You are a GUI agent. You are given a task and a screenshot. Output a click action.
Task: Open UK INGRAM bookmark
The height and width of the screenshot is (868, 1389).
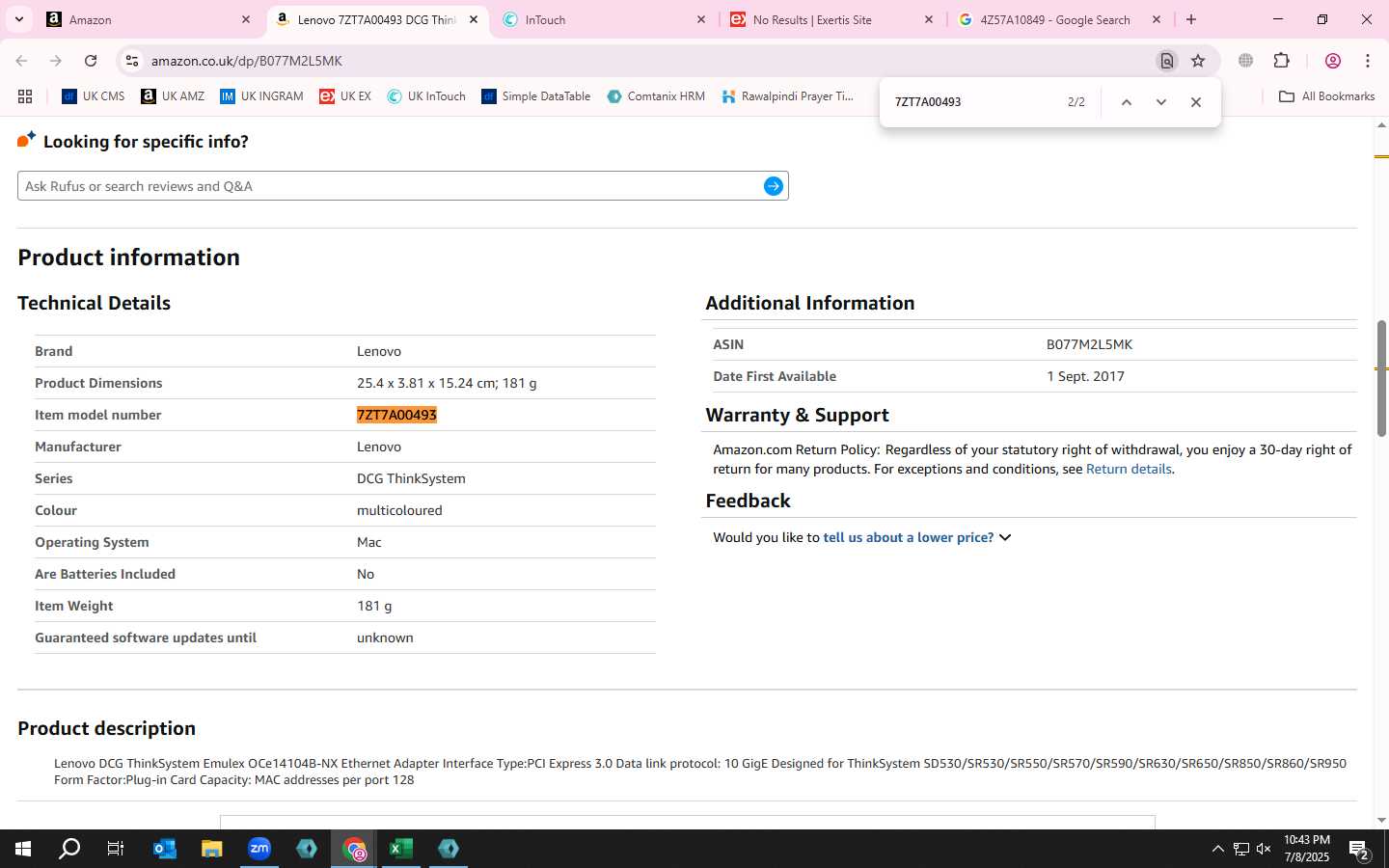pyautogui.click(x=261, y=96)
